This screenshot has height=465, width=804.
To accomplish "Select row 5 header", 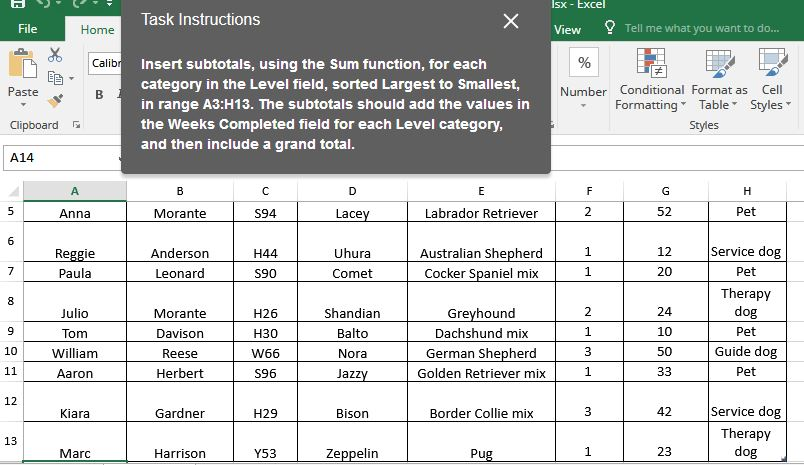I will (11, 211).
